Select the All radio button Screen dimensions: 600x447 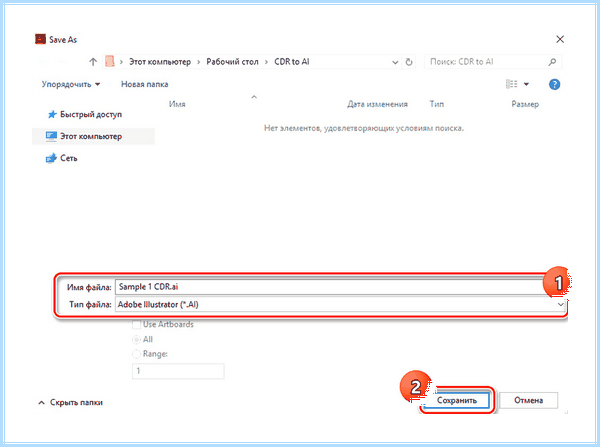pos(136,339)
